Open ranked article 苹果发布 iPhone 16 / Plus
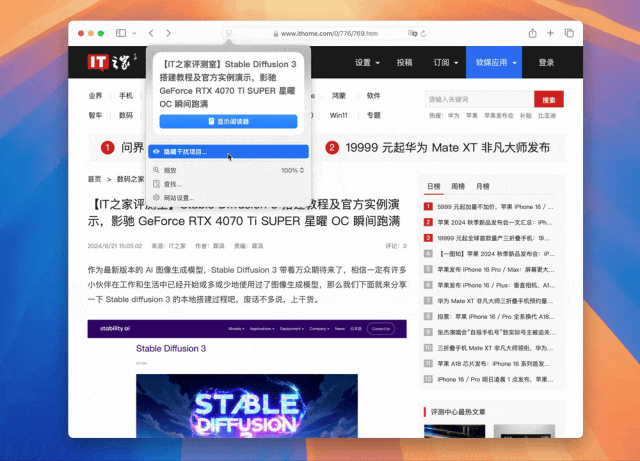The height and width of the screenshot is (461, 640). click(495, 285)
